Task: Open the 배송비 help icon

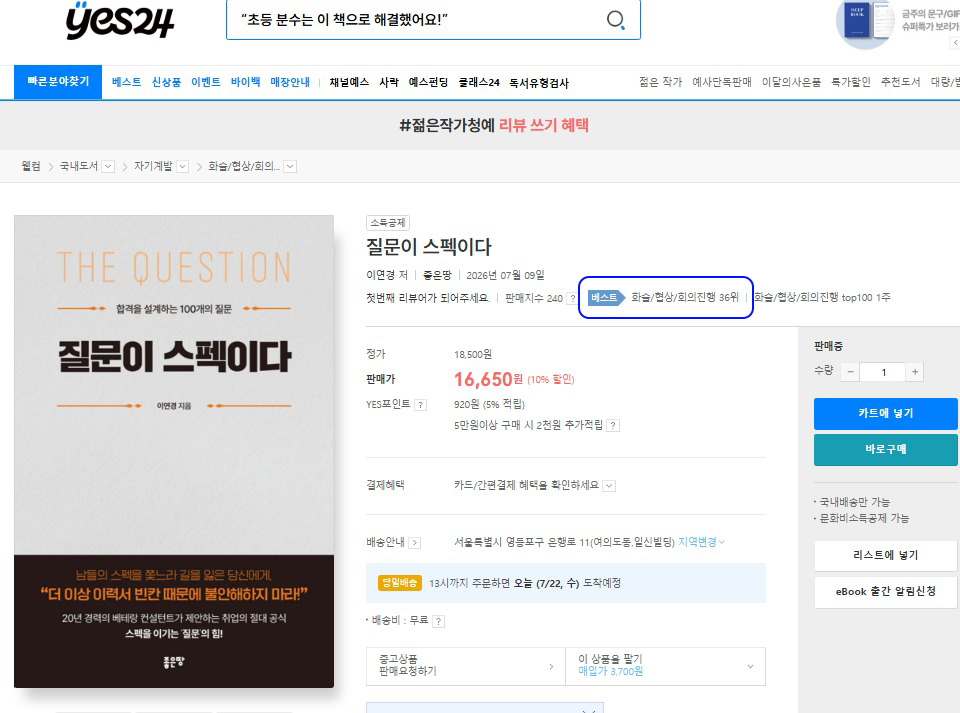Action: point(438,621)
